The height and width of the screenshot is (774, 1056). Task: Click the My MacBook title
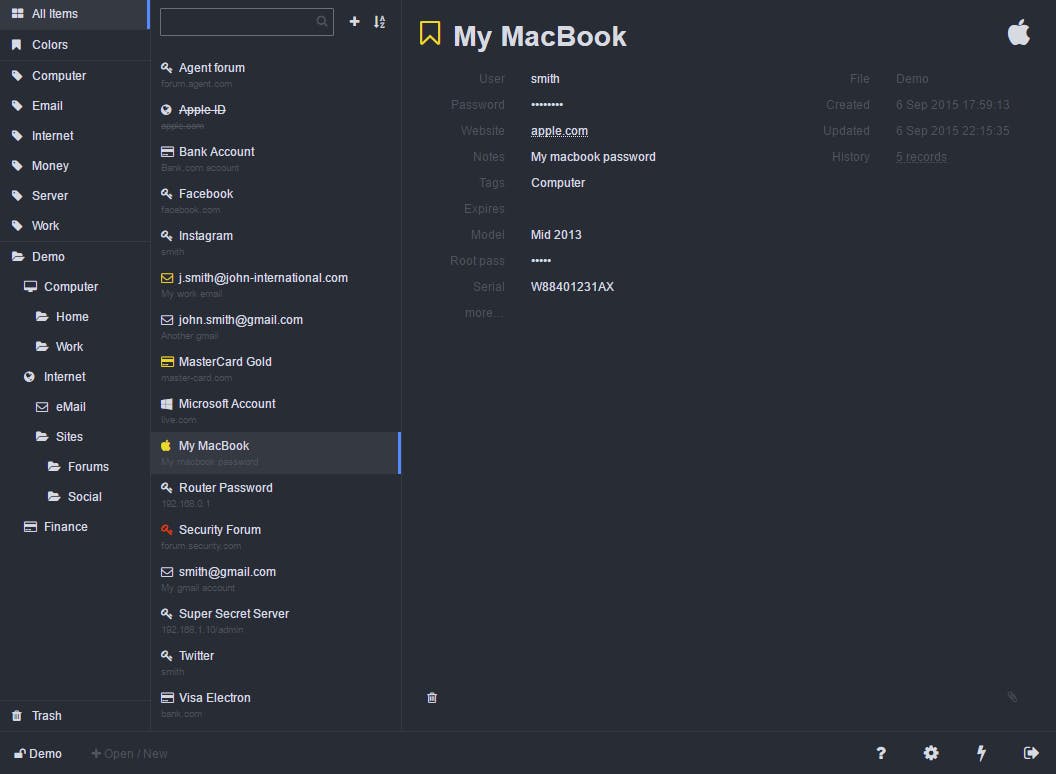[539, 36]
